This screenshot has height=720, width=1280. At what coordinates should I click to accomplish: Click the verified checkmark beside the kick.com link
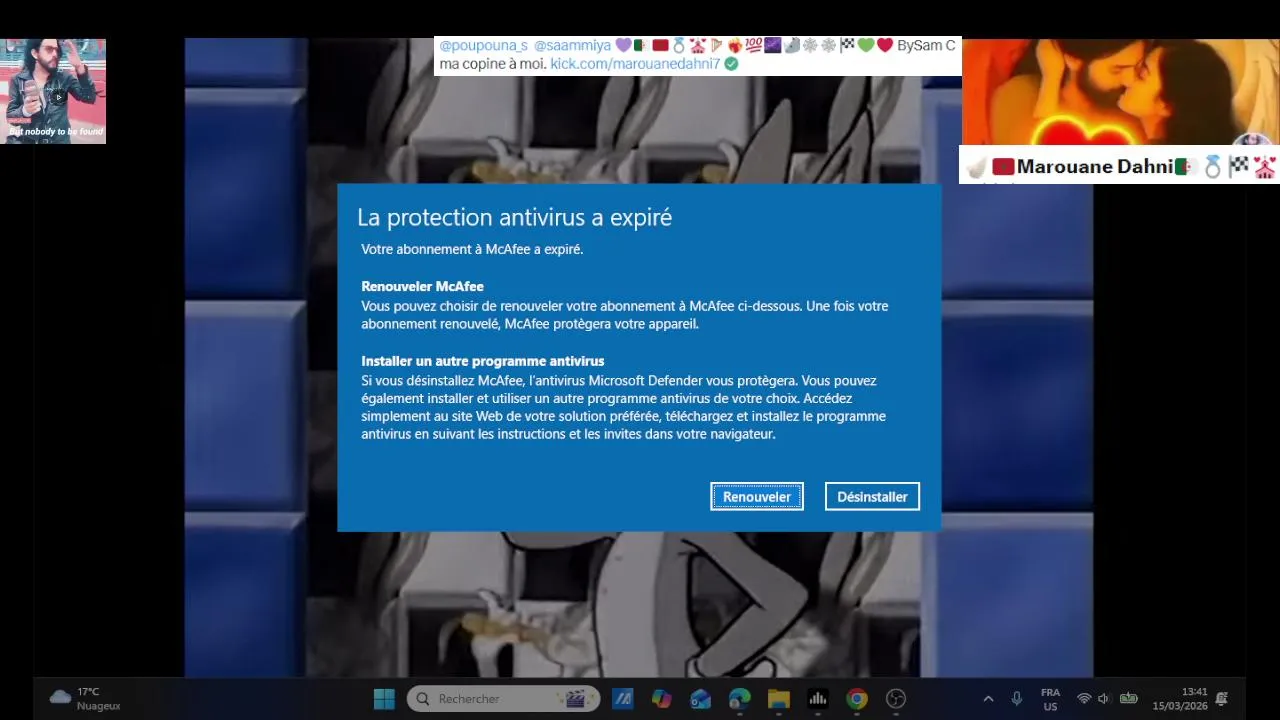tap(731, 63)
